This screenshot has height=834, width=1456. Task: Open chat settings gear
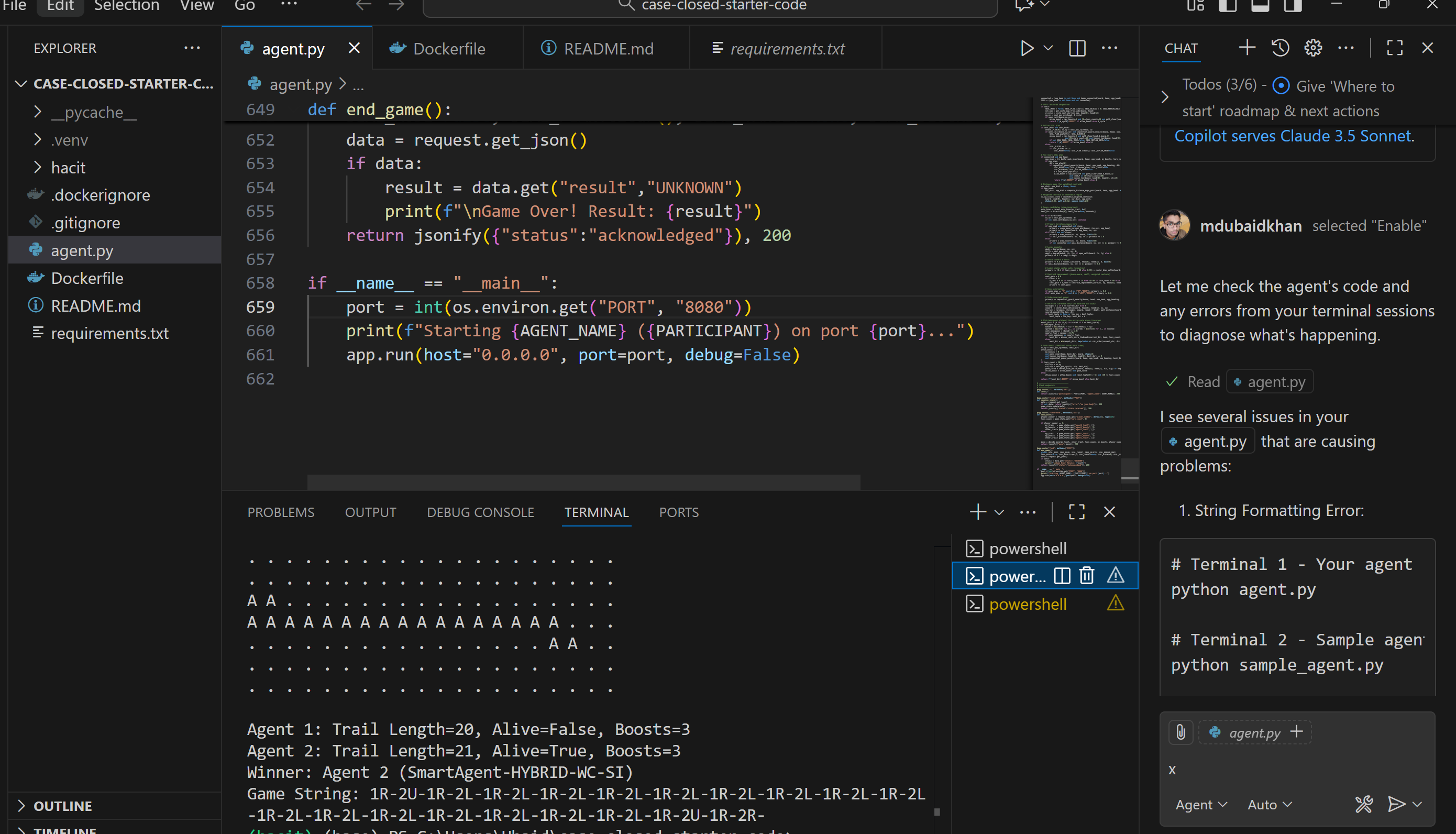click(1313, 48)
